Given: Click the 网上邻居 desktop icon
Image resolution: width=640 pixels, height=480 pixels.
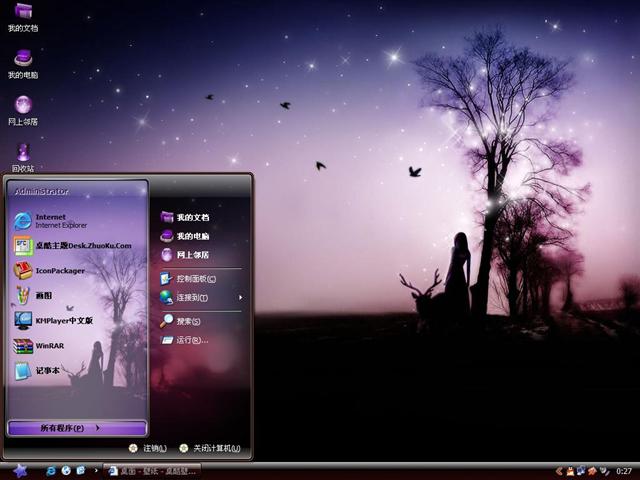Looking at the screenshot, I should (x=23, y=105).
